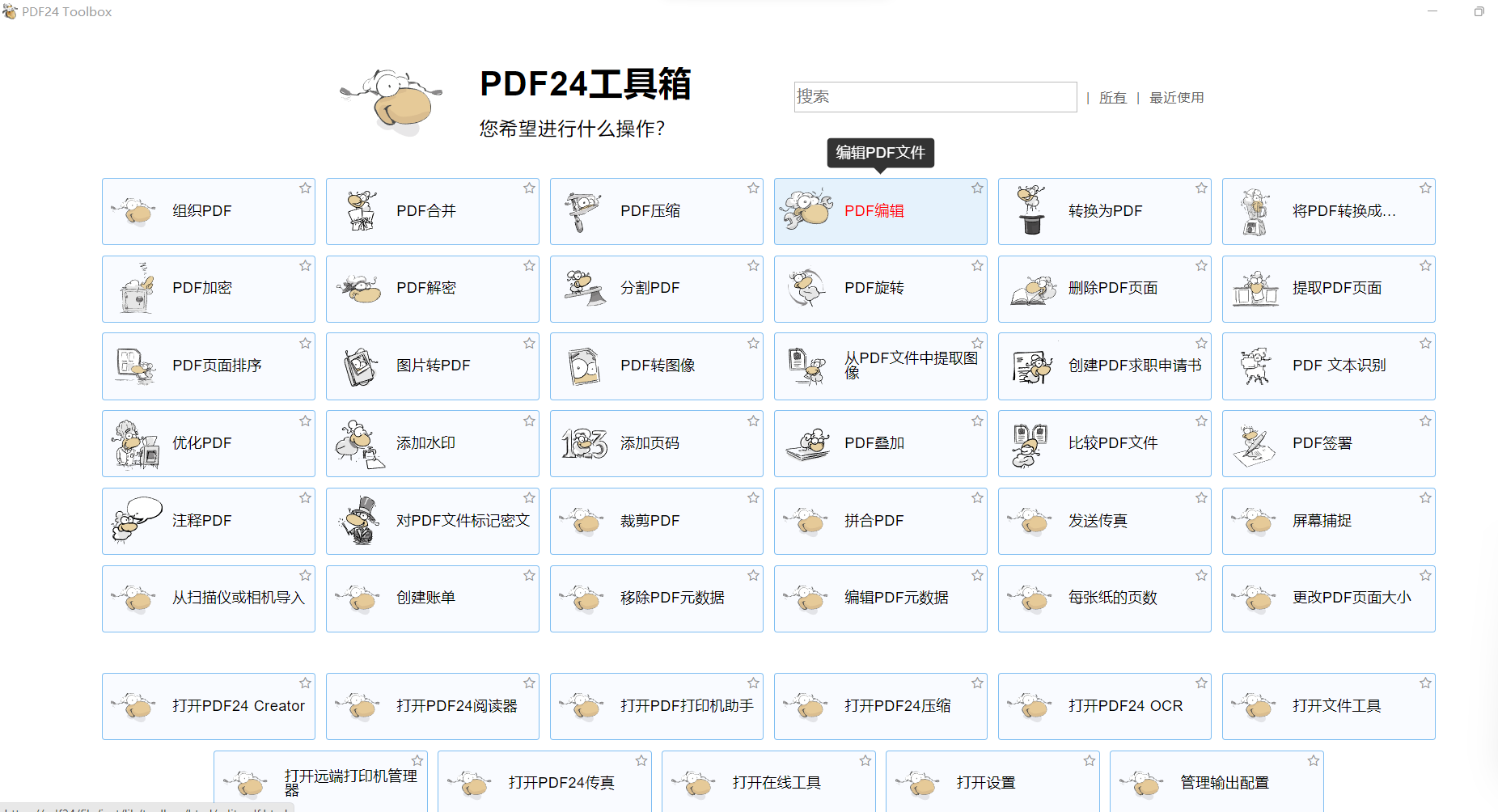Select the PDF叠加 layered sheep icon

click(808, 444)
